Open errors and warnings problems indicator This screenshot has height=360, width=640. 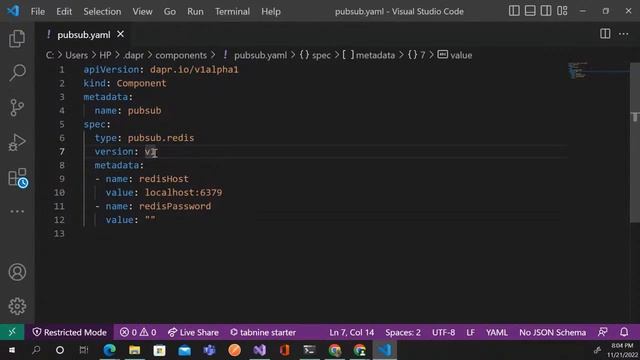pyautogui.click(x=138, y=332)
